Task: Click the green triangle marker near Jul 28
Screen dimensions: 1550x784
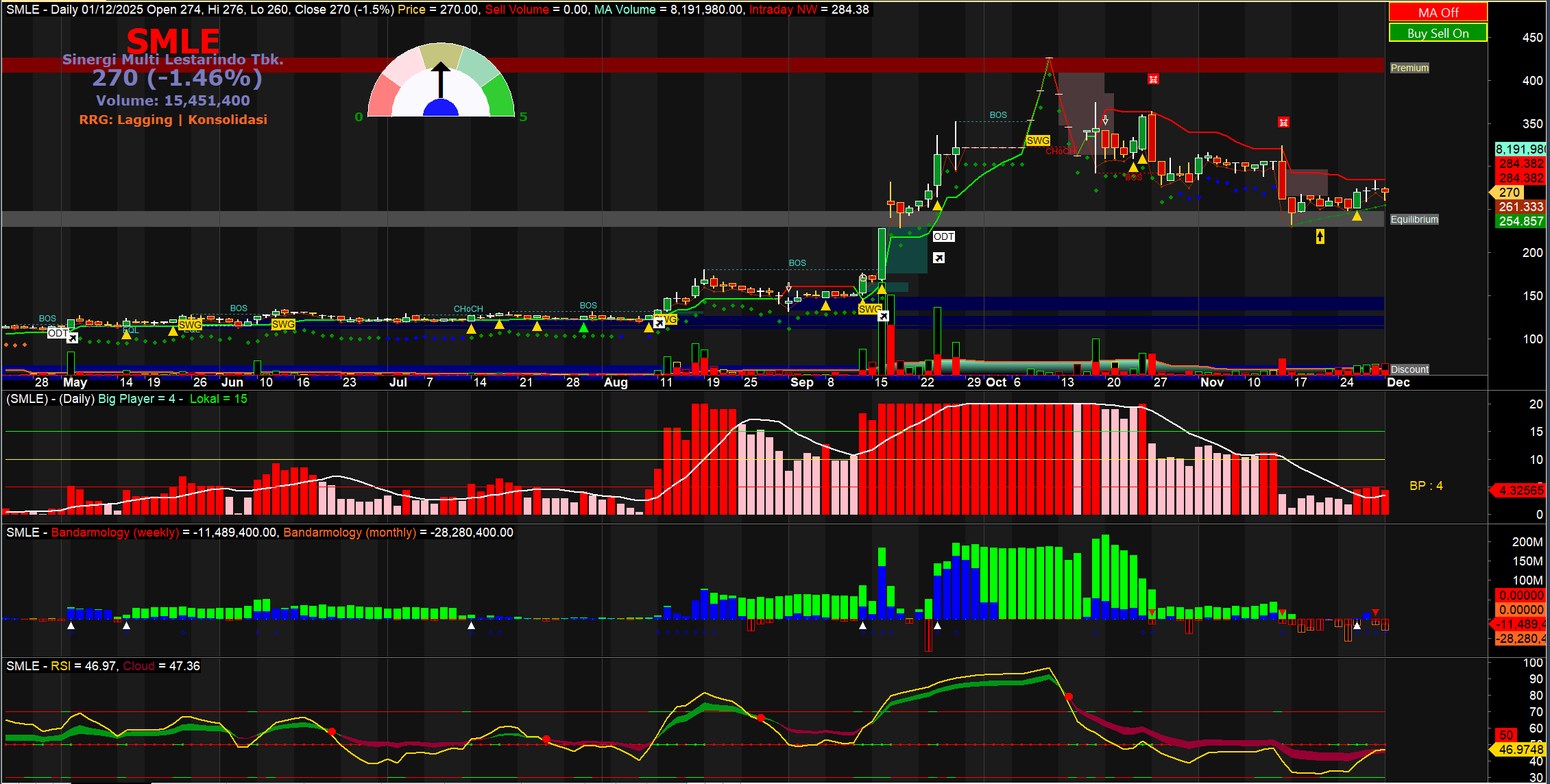Action: coord(583,328)
